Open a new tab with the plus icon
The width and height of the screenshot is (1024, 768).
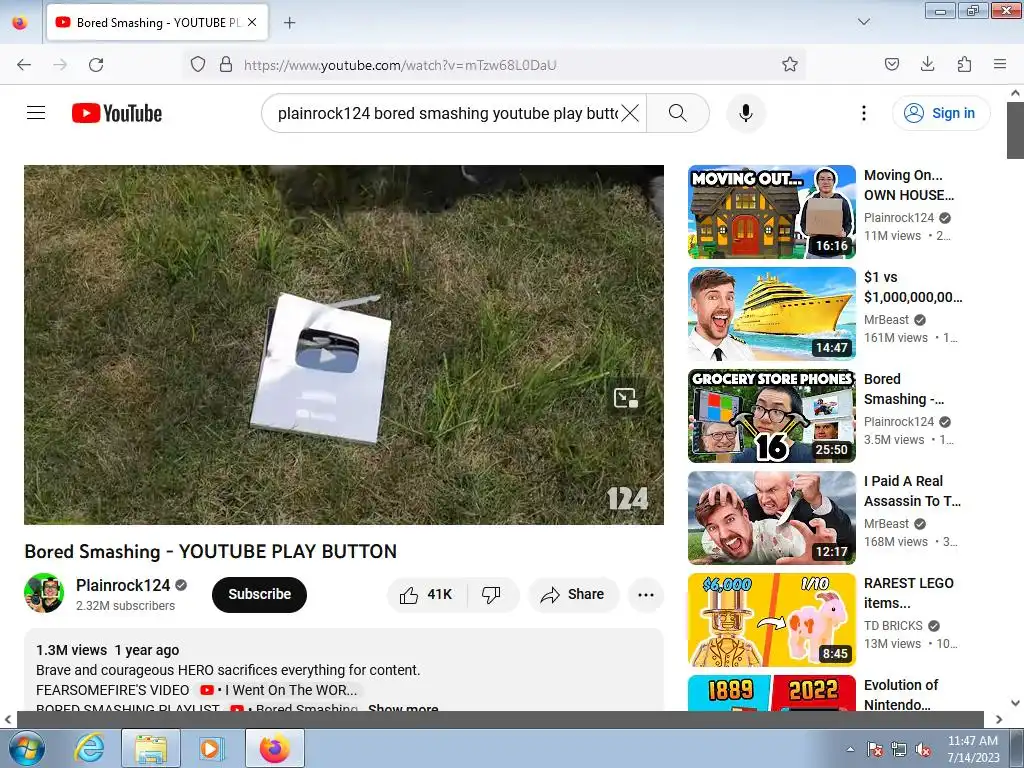pos(290,23)
